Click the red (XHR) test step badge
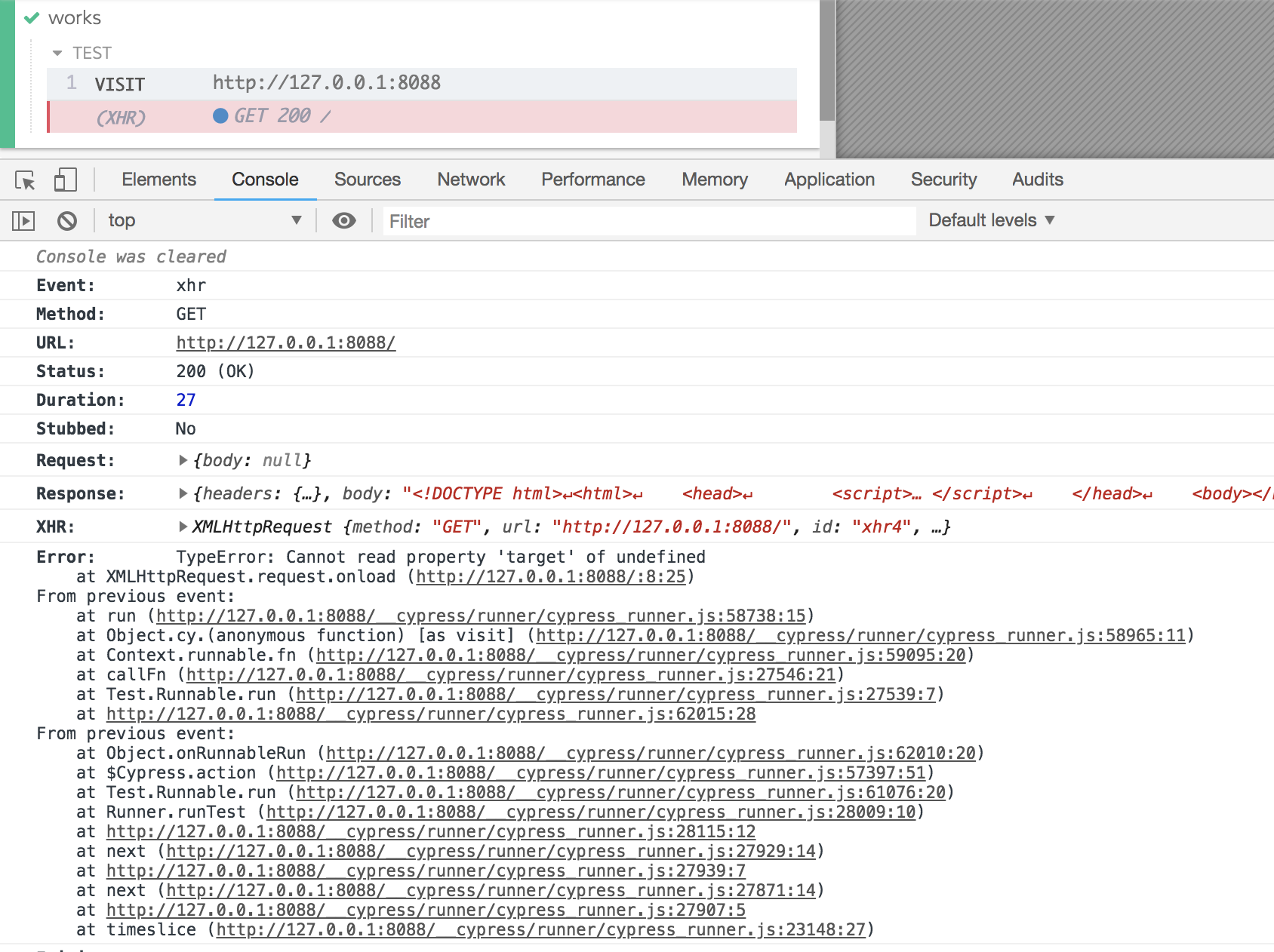Screen dimensions: 1274x952 (x=121, y=117)
